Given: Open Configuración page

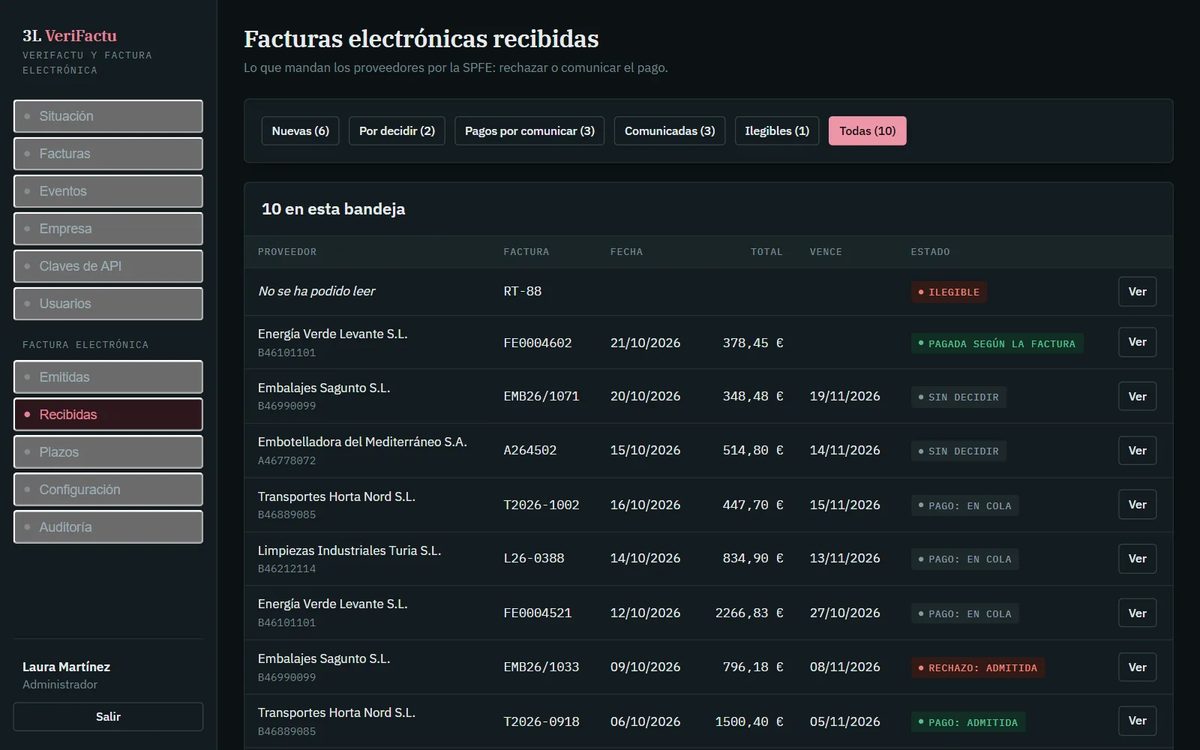Looking at the screenshot, I should [108, 490].
